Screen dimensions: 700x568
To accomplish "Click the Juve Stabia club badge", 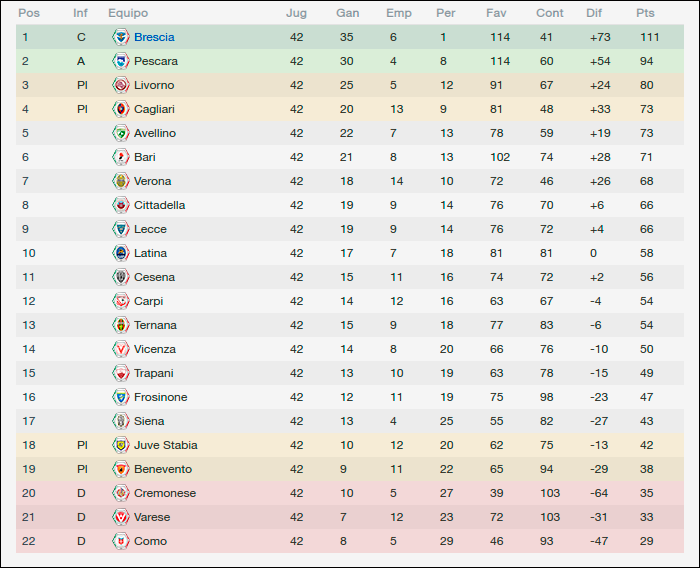I will (121, 445).
